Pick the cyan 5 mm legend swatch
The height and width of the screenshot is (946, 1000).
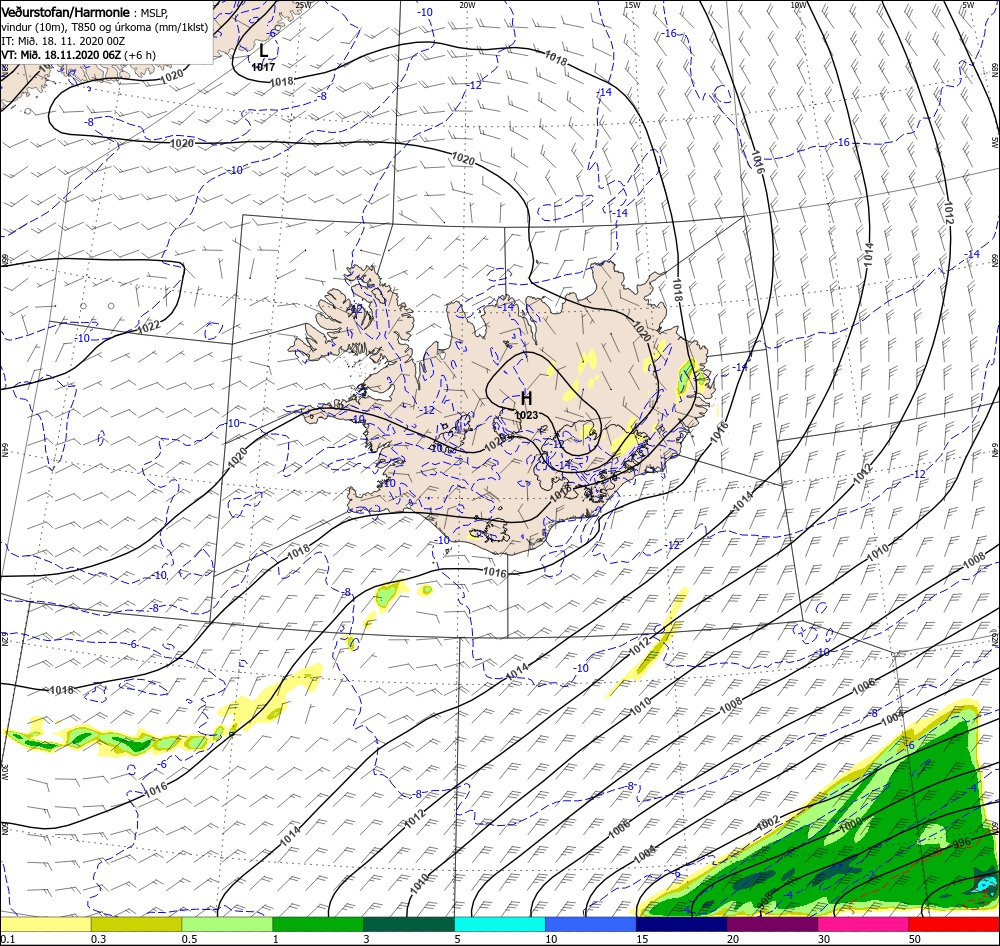[500, 925]
